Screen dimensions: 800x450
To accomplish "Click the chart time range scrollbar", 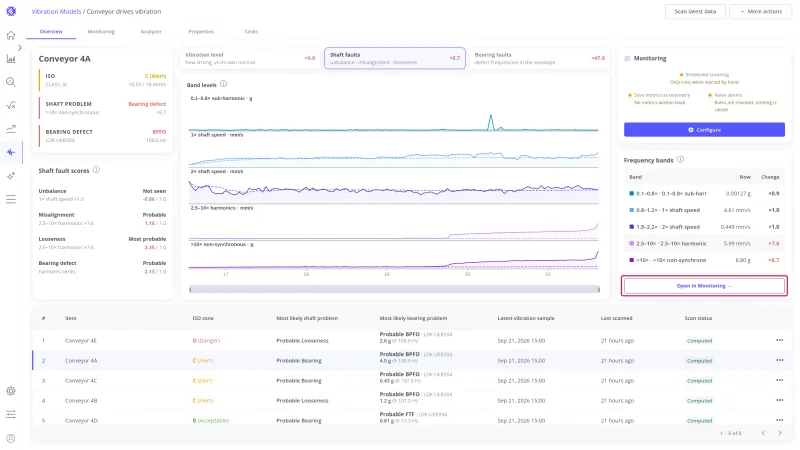I will 394,289.
